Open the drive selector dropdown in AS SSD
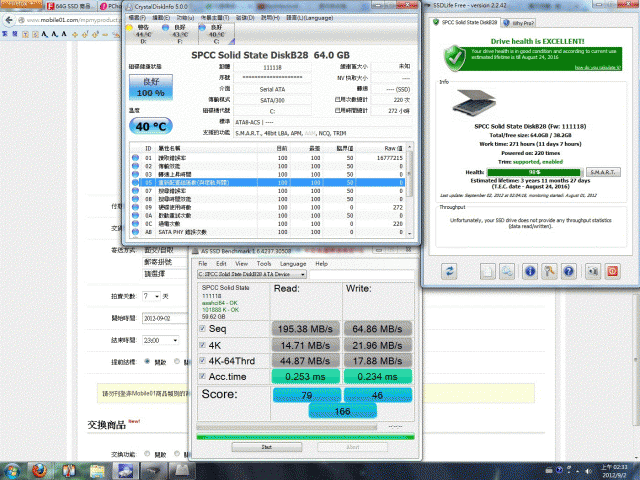 252,274
